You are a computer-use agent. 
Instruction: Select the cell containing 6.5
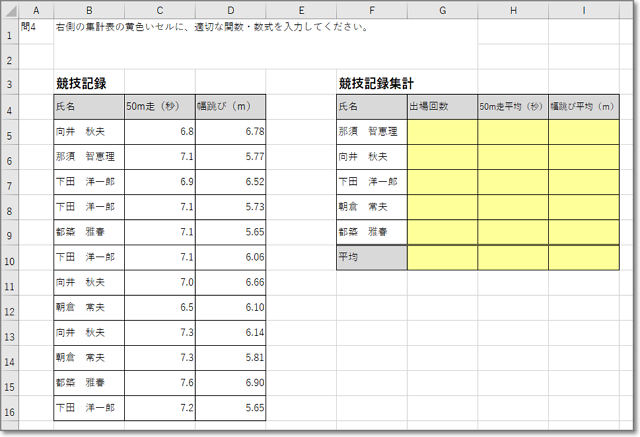(x=159, y=308)
